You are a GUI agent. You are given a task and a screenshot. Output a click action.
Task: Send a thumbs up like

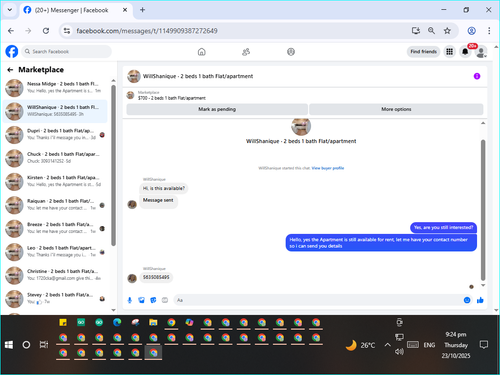tap(480, 300)
